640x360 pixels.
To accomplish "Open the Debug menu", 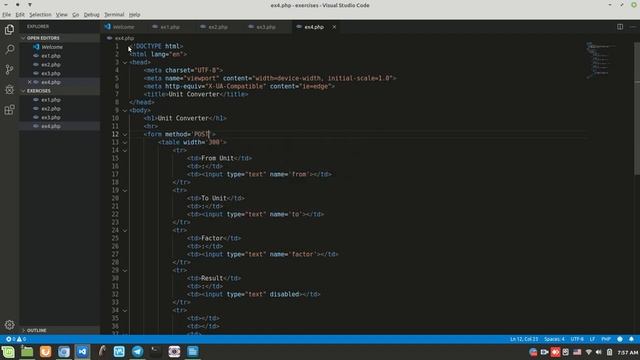I will [91, 15].
